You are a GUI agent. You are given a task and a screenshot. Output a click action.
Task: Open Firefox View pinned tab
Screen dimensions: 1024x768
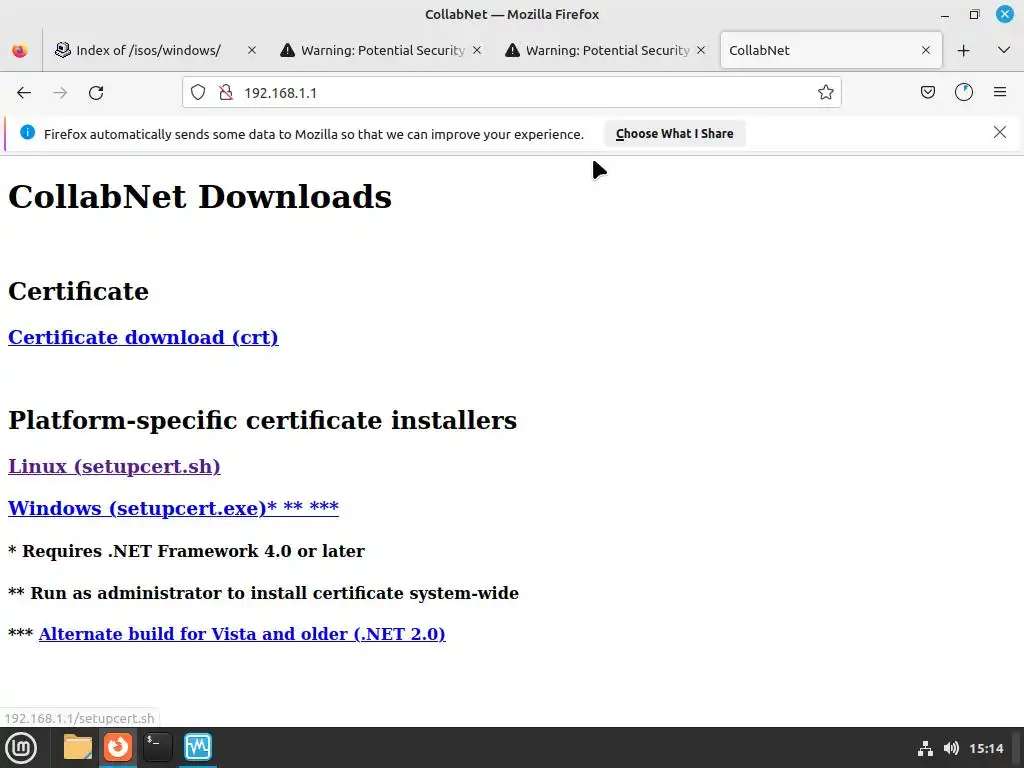click(x=20, y=50)
